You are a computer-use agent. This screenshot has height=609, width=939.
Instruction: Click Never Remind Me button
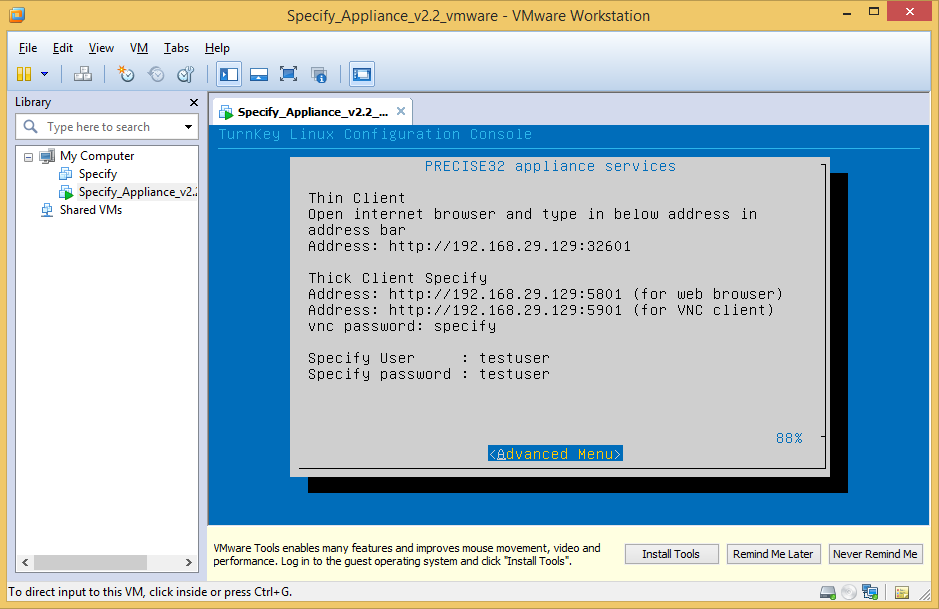point(875,554)
